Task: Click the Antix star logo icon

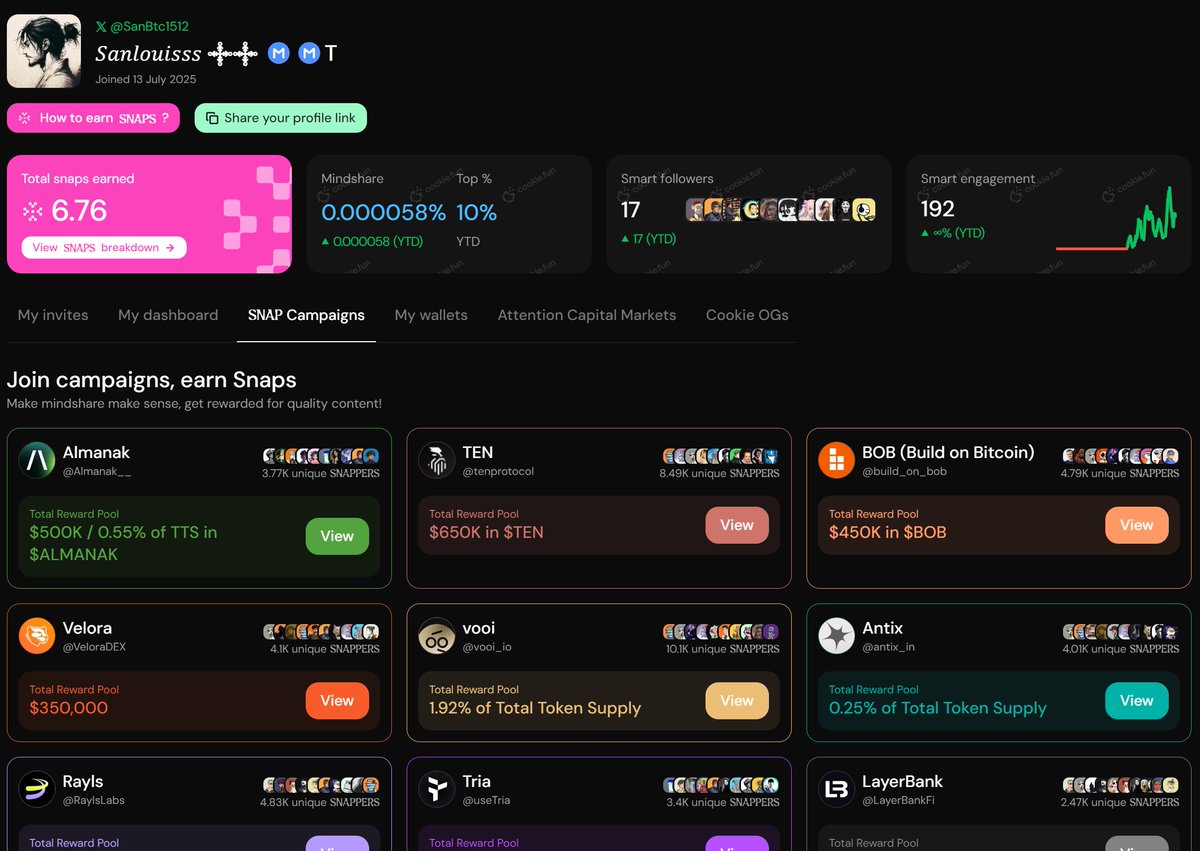Action: tap(837, 636)
